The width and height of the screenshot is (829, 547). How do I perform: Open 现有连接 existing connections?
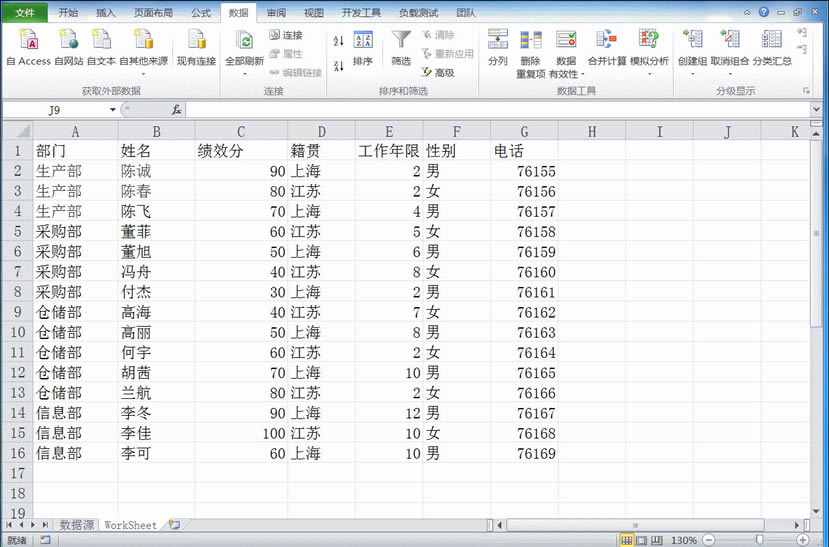point(196,48)
